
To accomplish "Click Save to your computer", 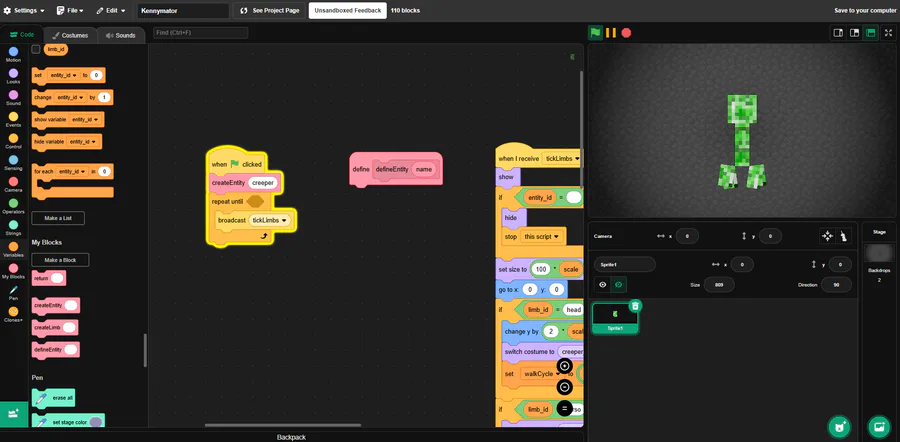I will (865, 11).
